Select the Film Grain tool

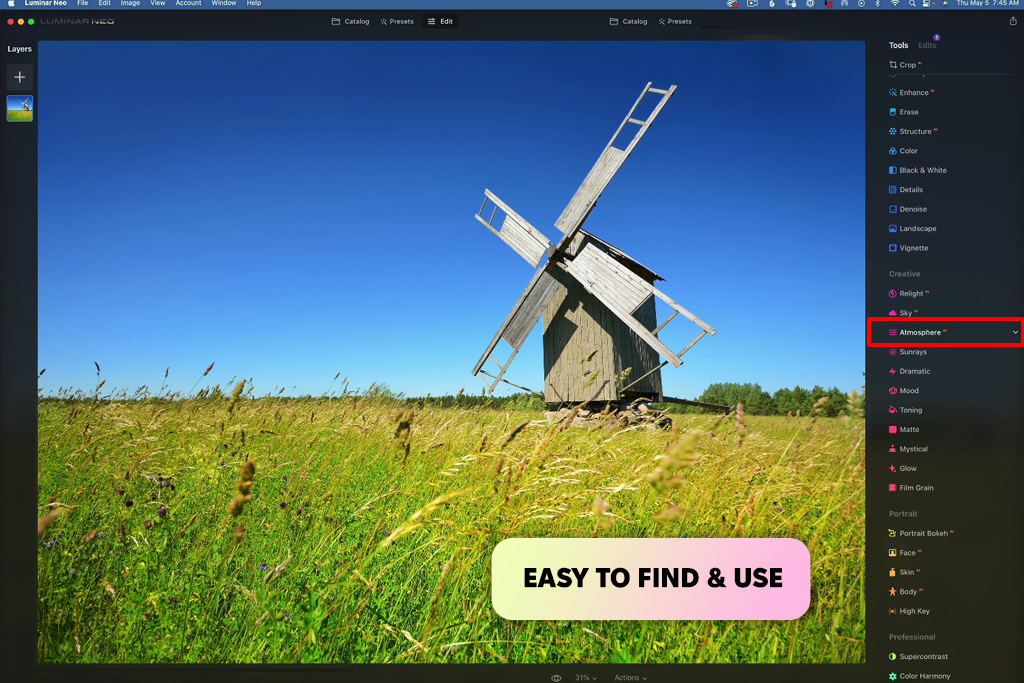click(912, 488)
